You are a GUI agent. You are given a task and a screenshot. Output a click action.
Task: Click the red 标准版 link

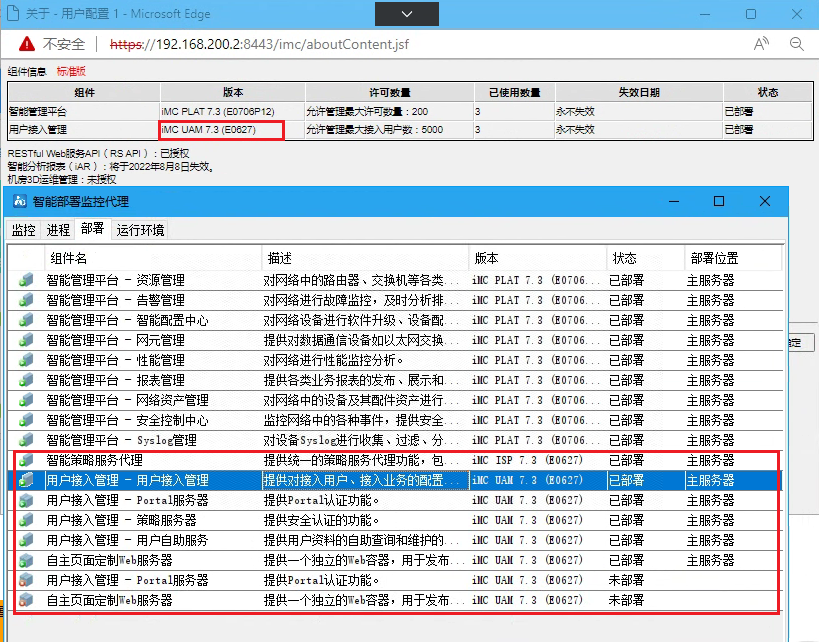(71, 71)
